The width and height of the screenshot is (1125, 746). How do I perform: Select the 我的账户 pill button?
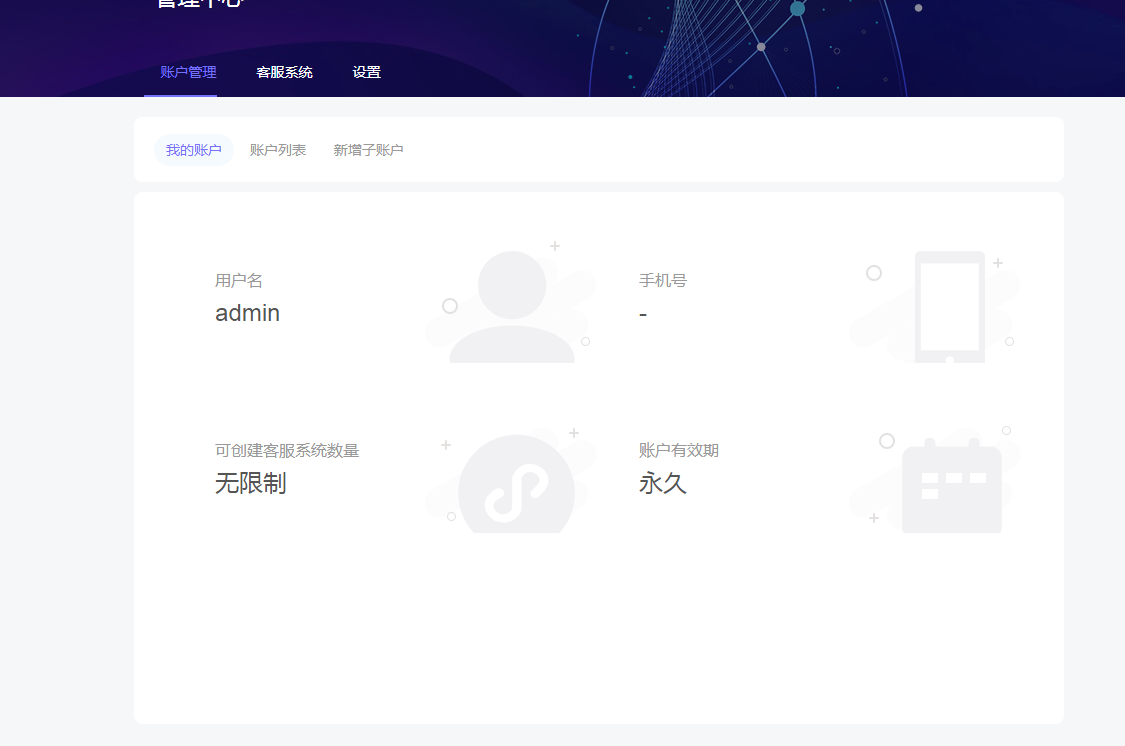pyautogui.click(x=193, y=149)
